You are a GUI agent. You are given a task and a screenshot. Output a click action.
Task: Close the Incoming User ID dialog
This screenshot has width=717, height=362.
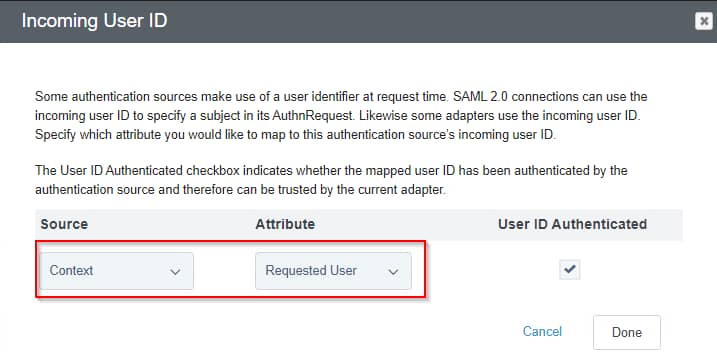[x=704, y=21]
